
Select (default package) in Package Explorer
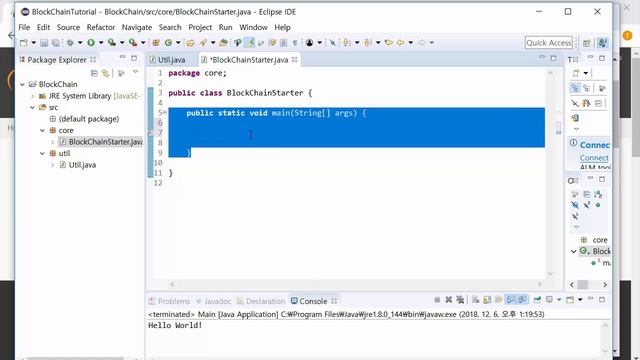[x=89, y=119]
